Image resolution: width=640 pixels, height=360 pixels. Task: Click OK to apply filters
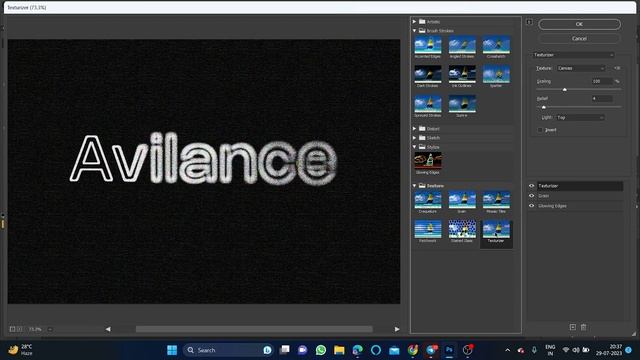(579, 24)
